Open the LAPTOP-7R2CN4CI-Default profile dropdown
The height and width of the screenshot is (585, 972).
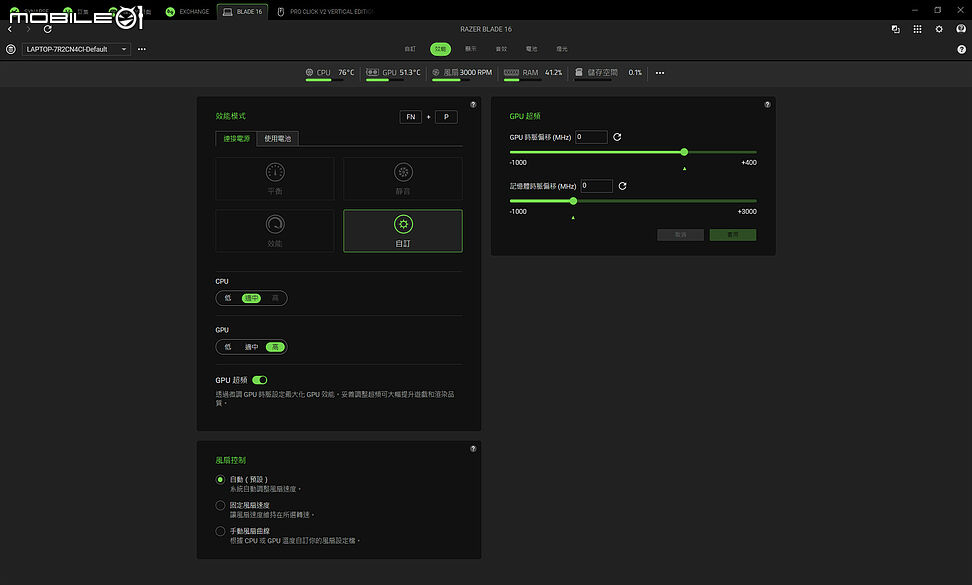click(76, 49)
